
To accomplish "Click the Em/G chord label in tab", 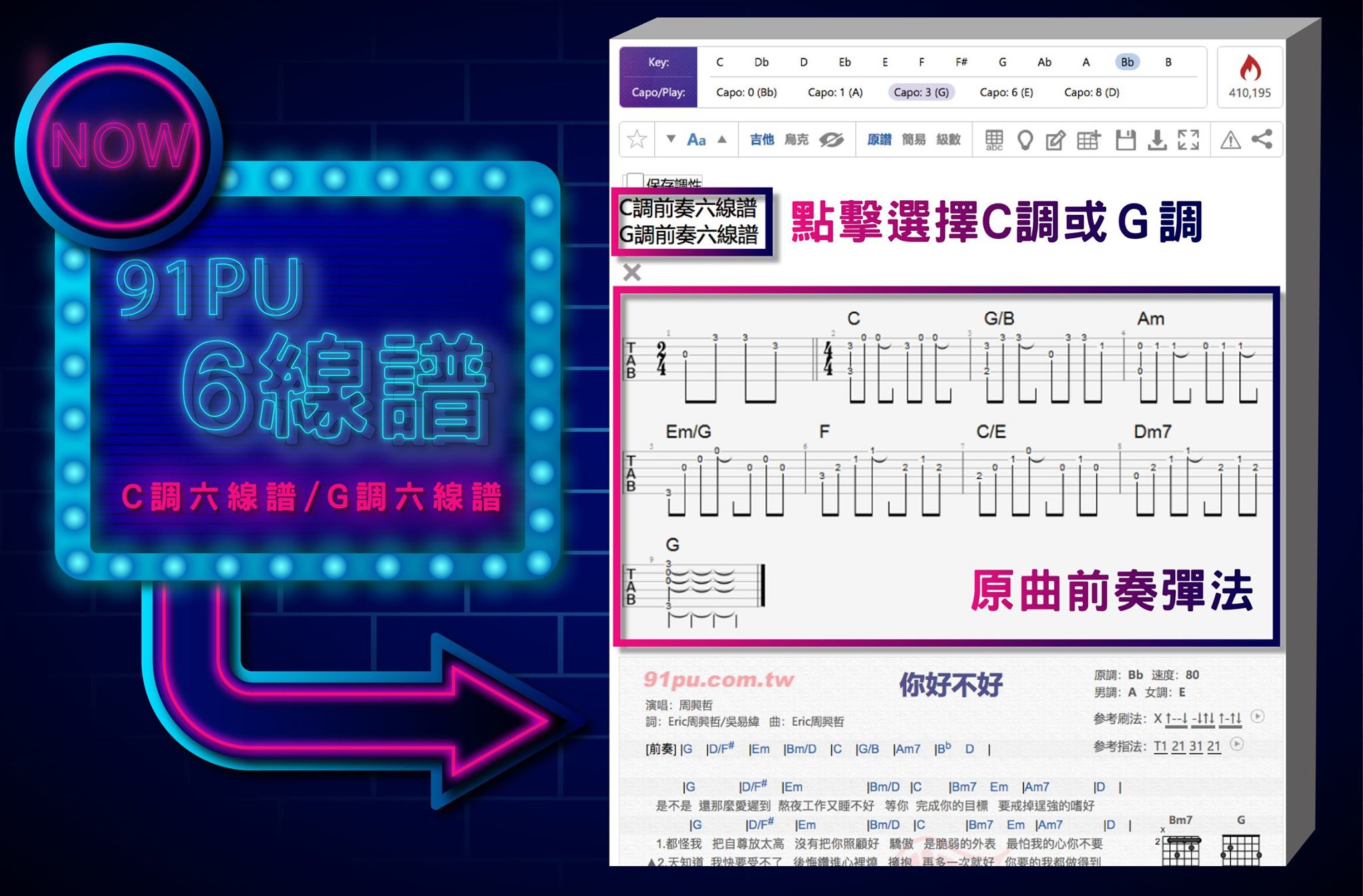I will coord(688,432).
